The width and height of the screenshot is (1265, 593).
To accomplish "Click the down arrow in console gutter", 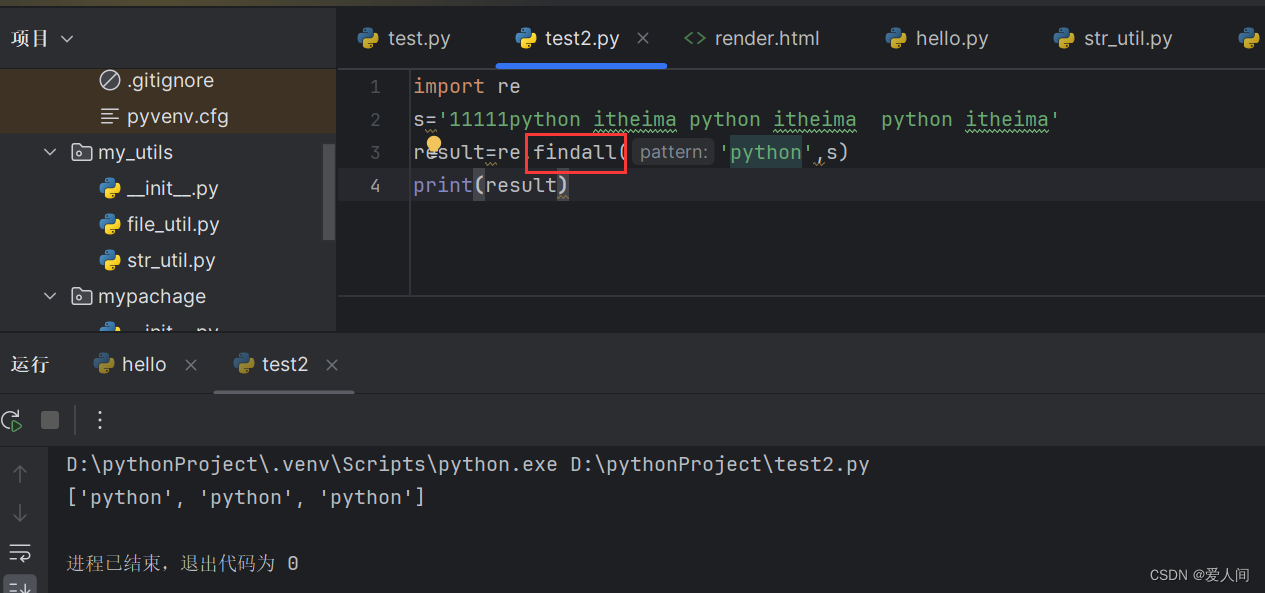I will click(20, 512).
